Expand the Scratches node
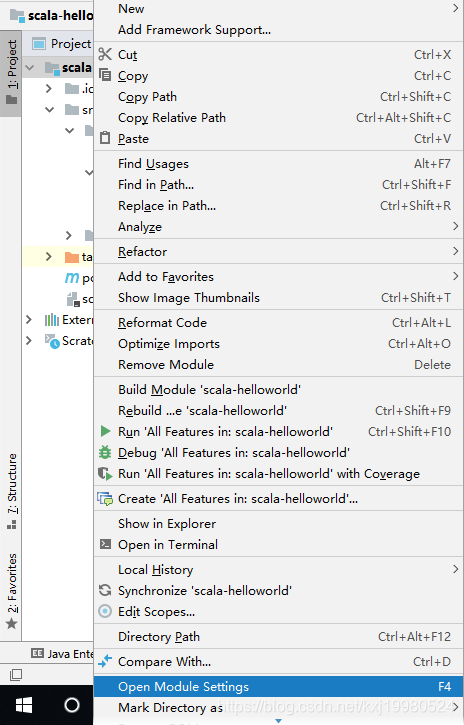Image resolution: width=464 pixels, height=725 pixels. pyautogui.click(x=29, y=340)
